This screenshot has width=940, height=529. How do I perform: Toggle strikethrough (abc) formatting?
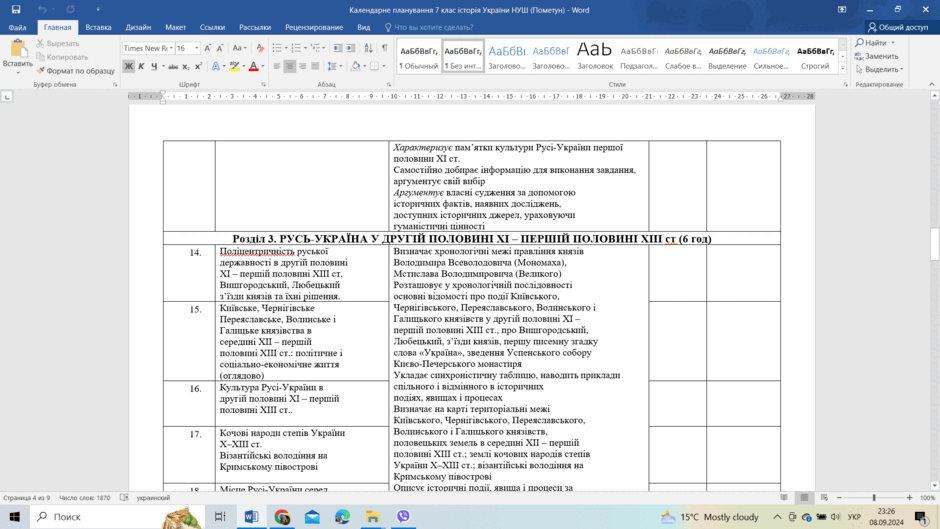pyautogui.click(x=173, y=67)
